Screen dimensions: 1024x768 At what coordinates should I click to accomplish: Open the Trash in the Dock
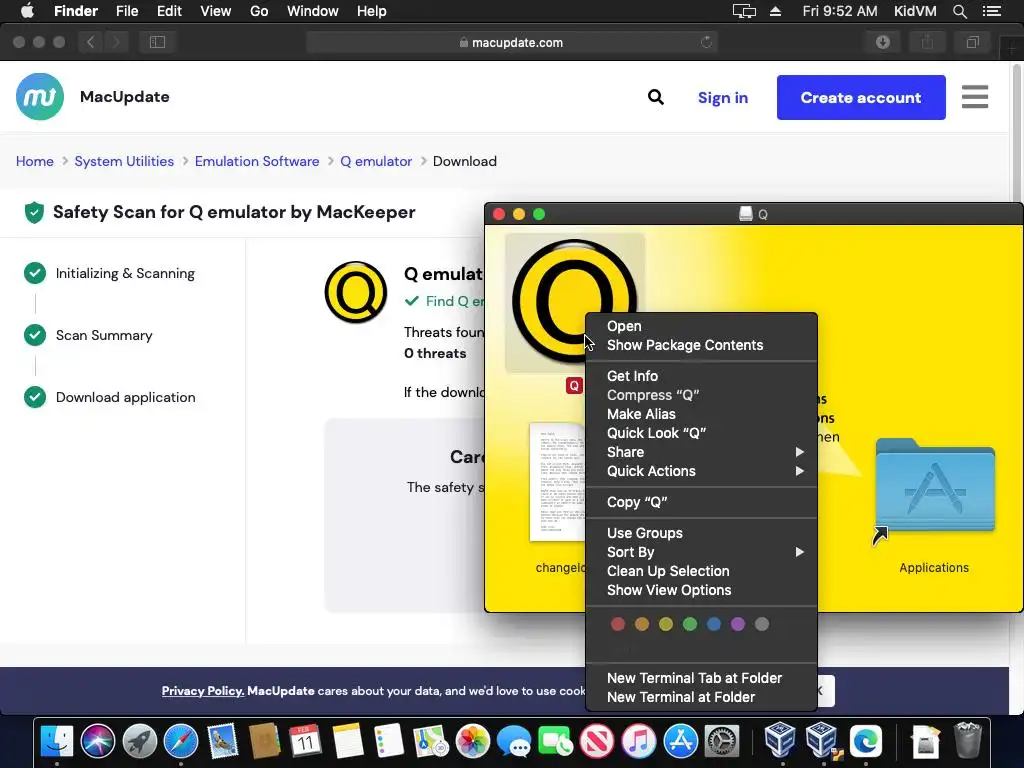pyautogui.click(x=967, y=741)
